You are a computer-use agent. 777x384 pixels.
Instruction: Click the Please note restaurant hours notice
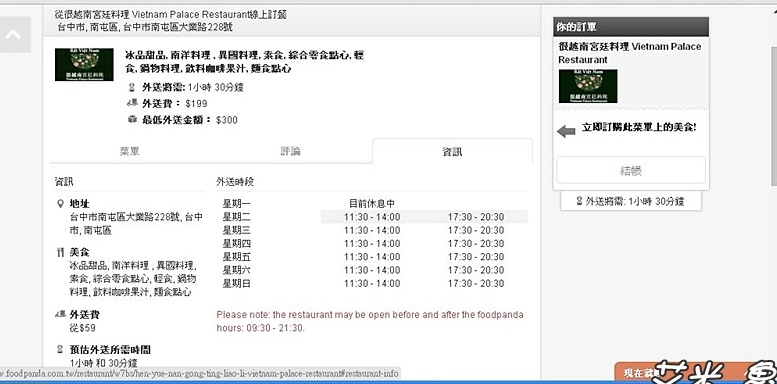(370, 321)
